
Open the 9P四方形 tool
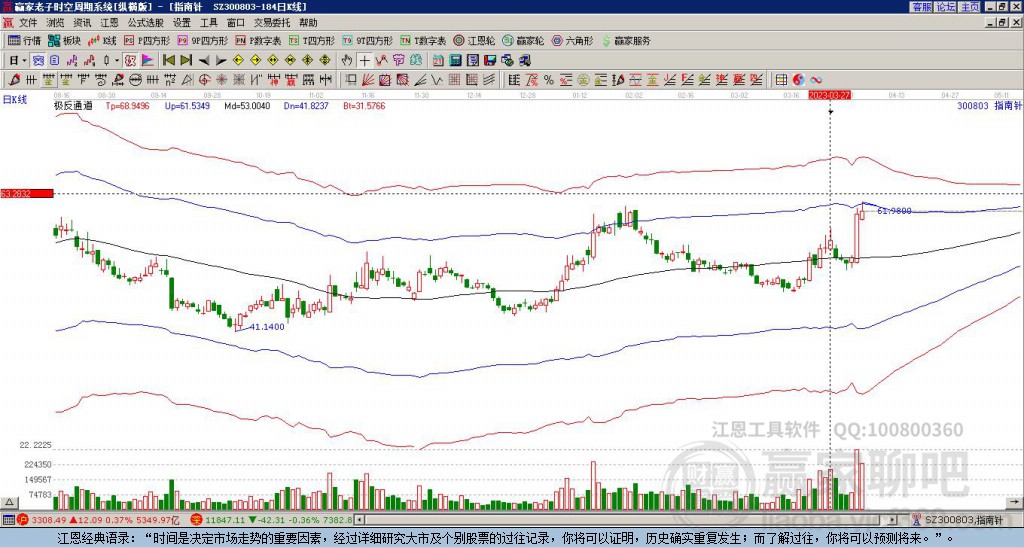pyautogui.click(x=202, y=40)
